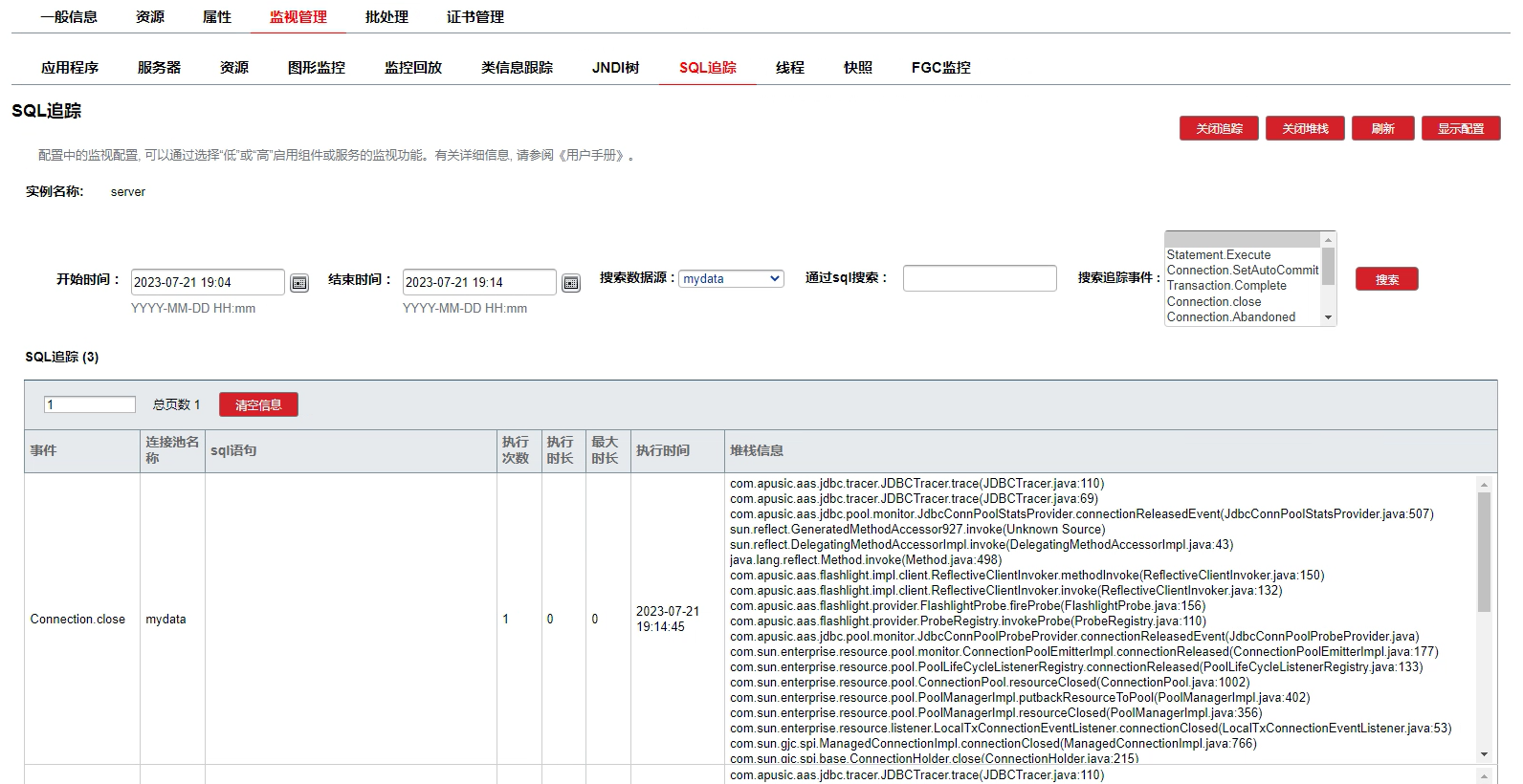Expand the mydata data source dropdown

(x=732, y=279)
